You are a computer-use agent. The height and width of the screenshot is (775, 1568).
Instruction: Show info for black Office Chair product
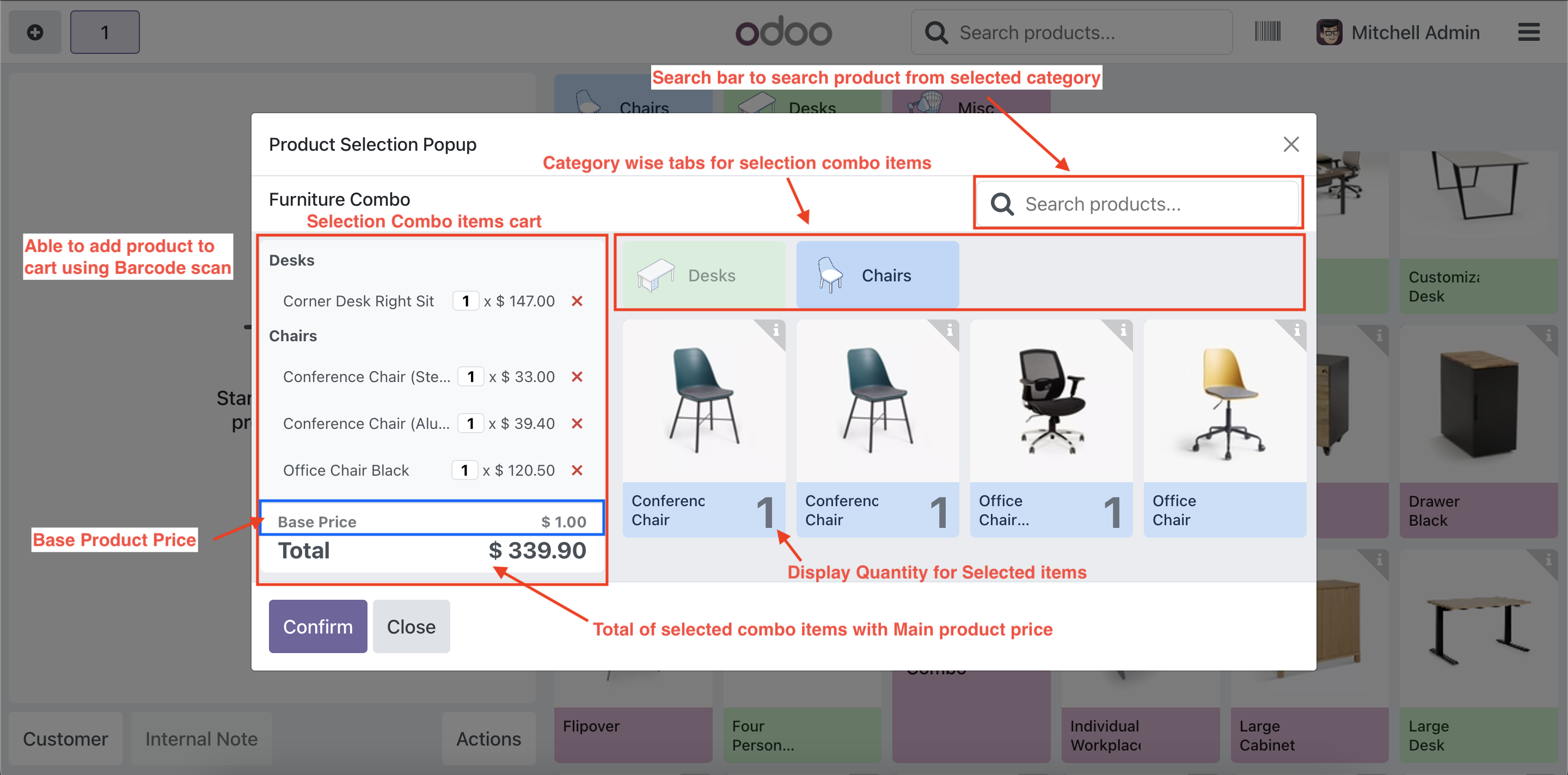pyautogui.click(x=1123, y=330)
